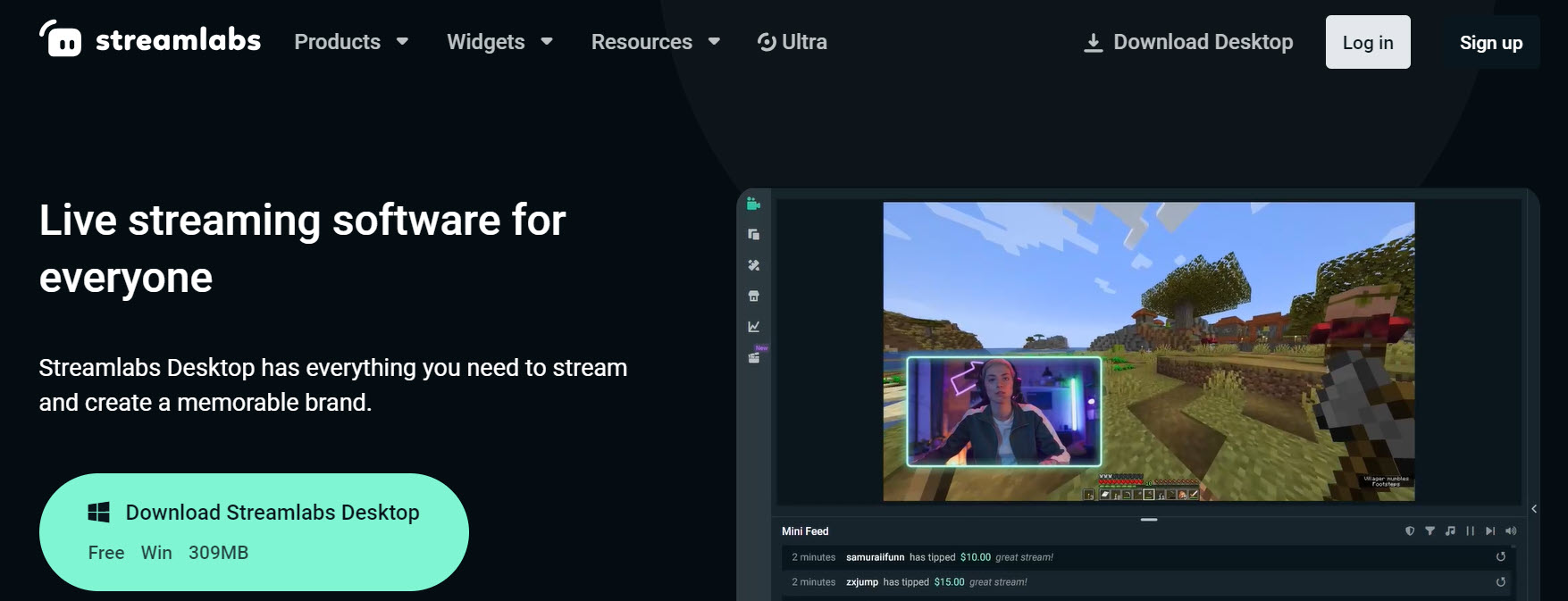Click 'Live streaming software for everyone' headline
Image resolution: width=1568 pixels, height=601 pixels.
click(x=303, y=248)
